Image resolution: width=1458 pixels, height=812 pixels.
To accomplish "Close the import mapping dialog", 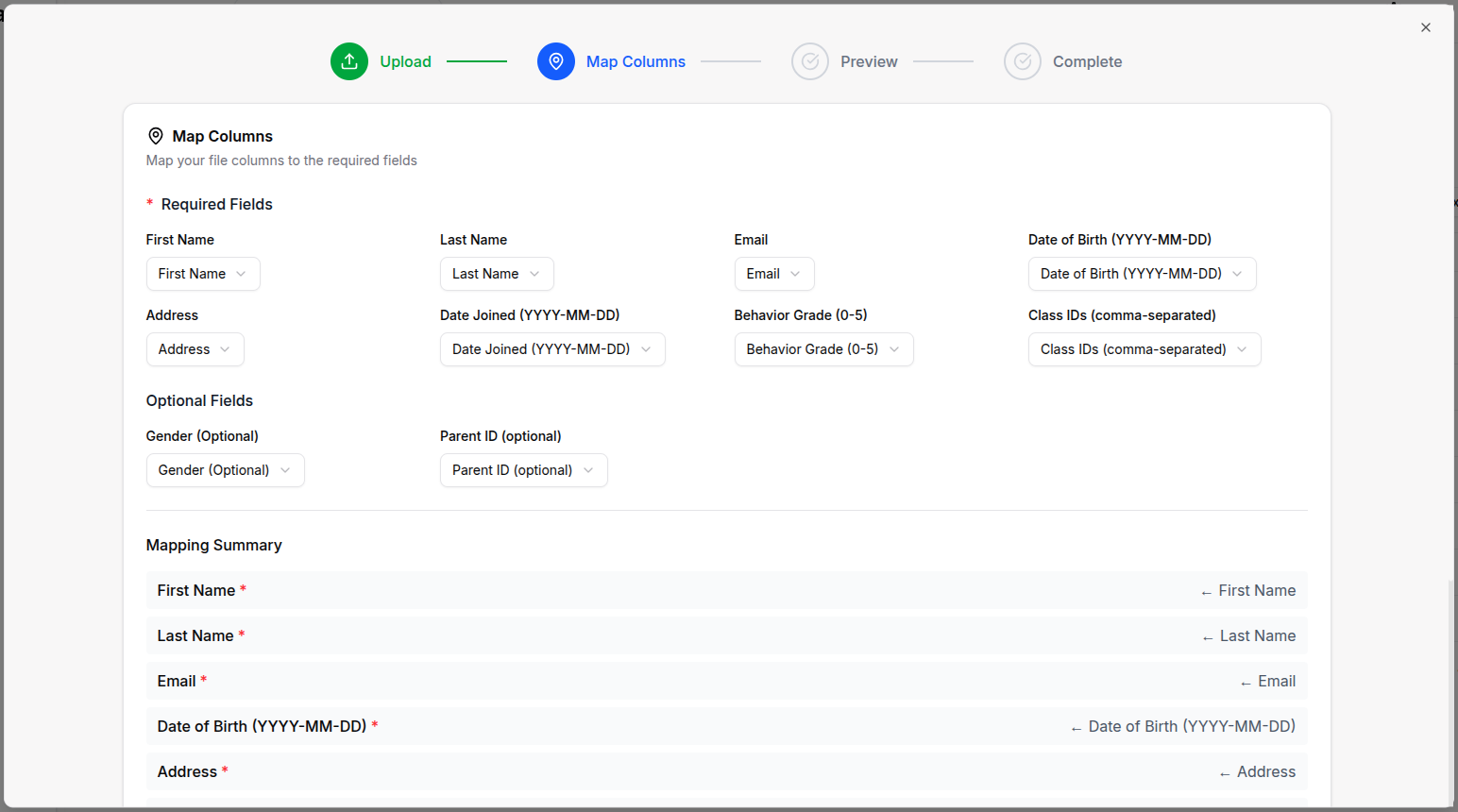I will coord(1426,27).
